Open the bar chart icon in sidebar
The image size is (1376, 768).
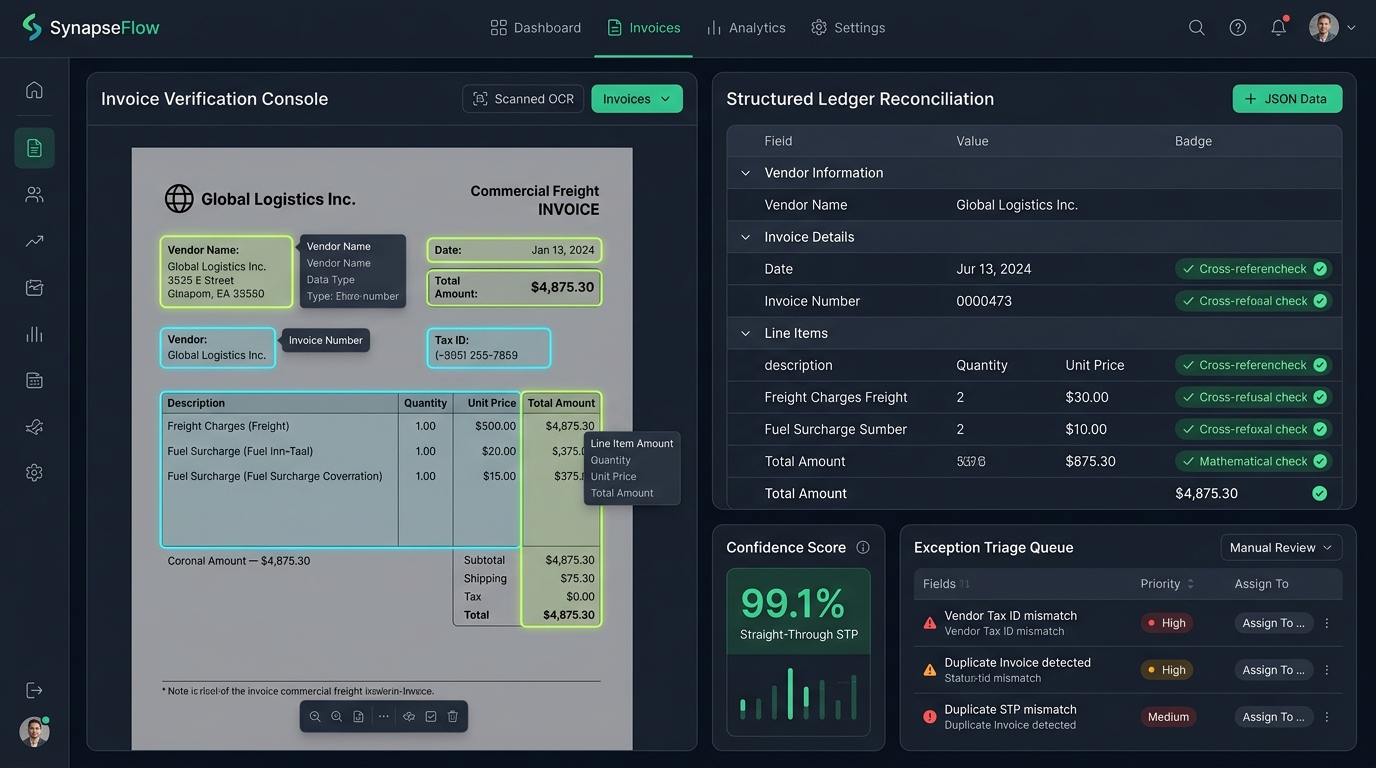[x=34, y=334]
